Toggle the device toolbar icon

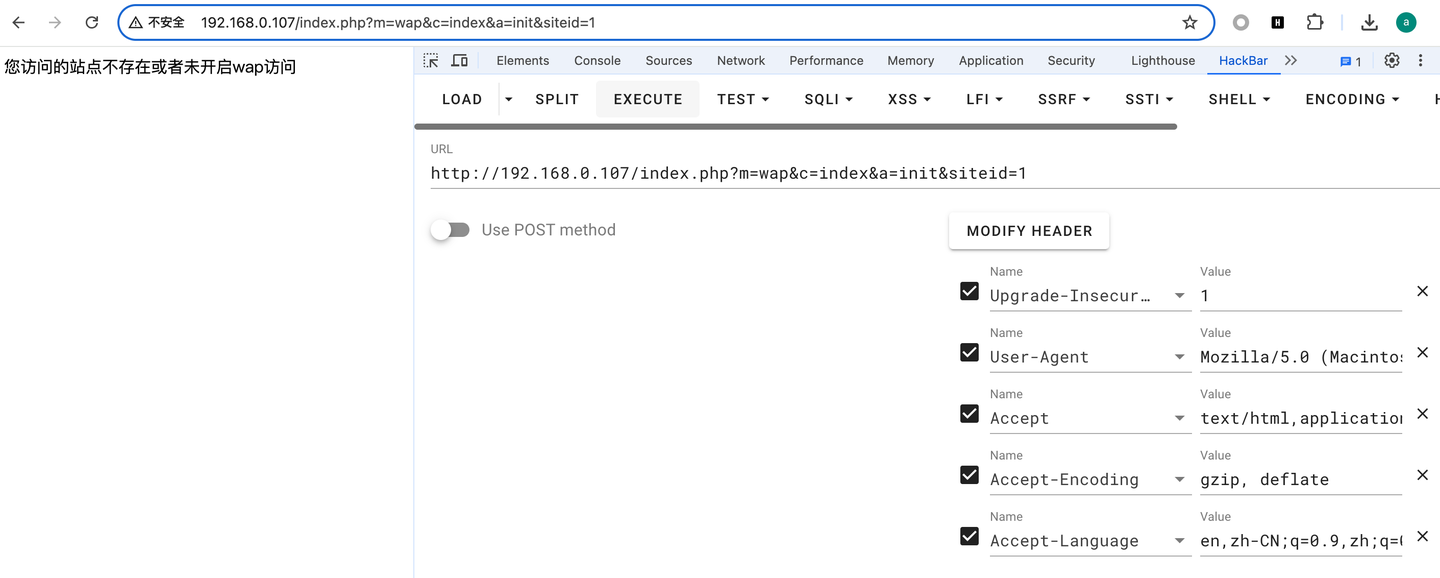(x=459, y=60)
